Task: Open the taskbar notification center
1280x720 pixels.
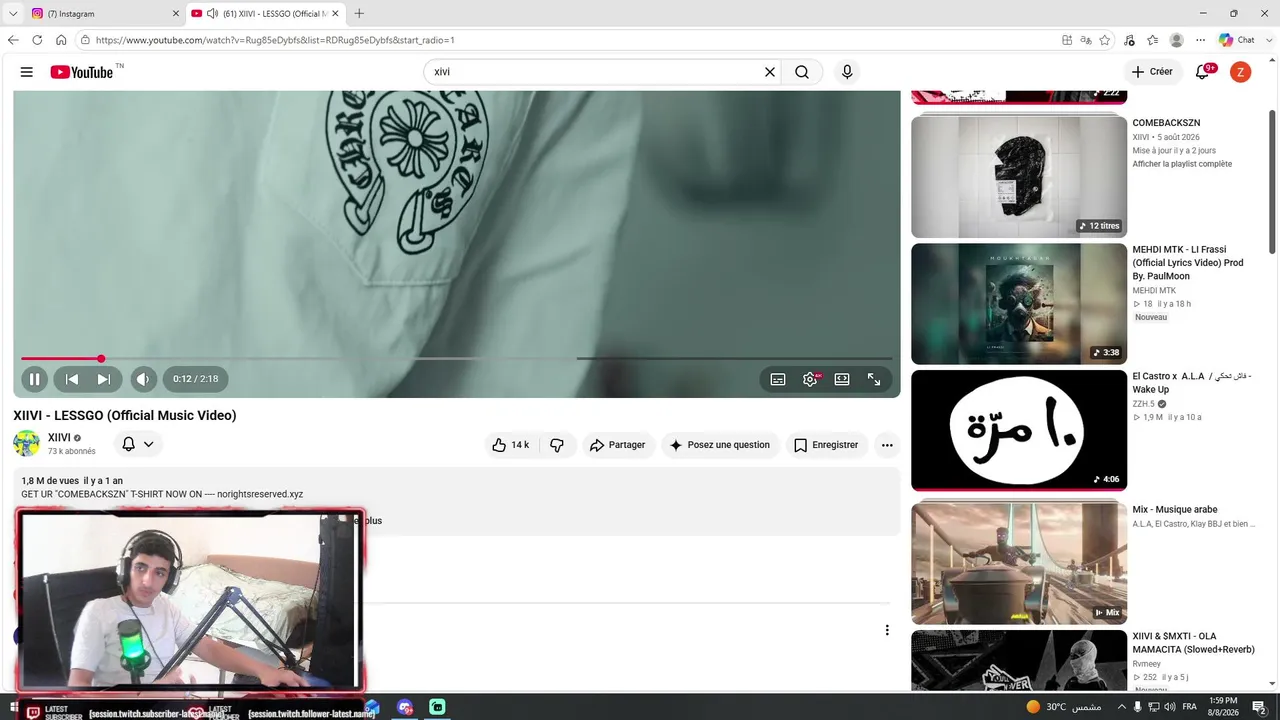Action: tap(1259, 707)
